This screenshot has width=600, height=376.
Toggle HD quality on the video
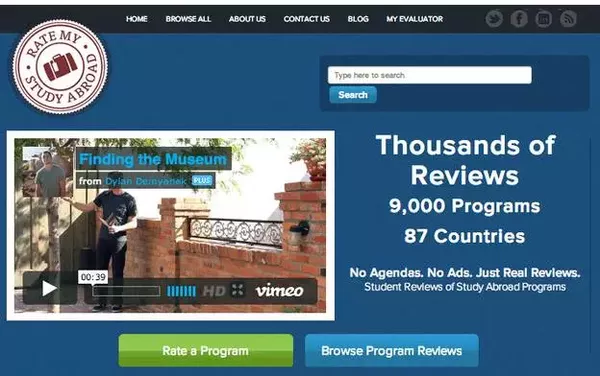[214, 291]
